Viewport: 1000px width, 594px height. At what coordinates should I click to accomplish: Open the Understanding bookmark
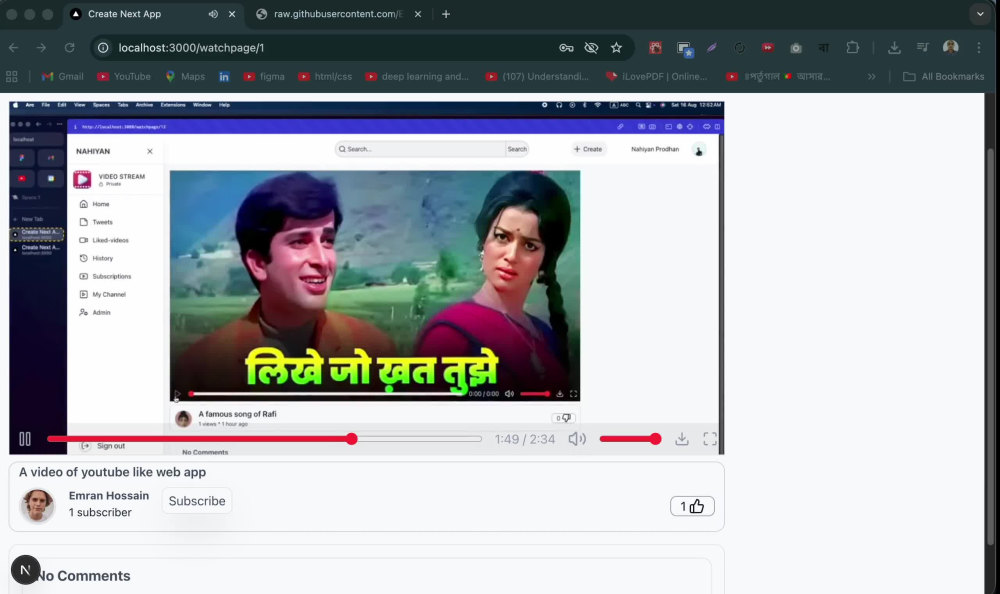(x=537, y=77)
